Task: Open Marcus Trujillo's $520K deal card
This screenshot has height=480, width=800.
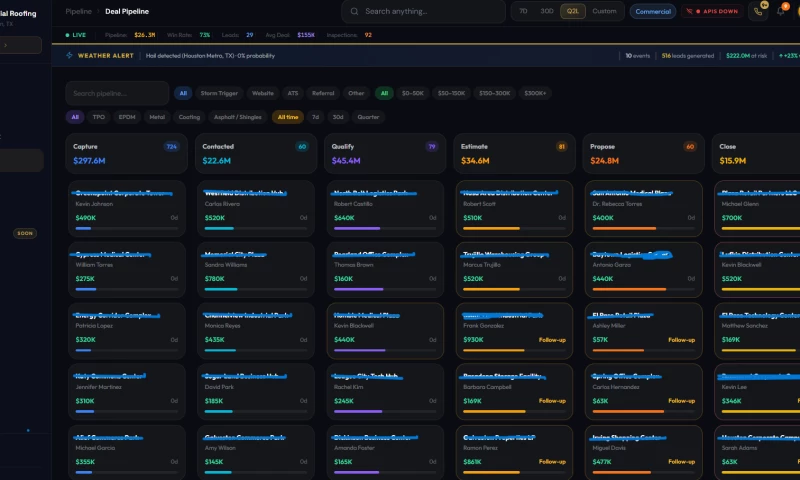Action: tap(514, 269)
